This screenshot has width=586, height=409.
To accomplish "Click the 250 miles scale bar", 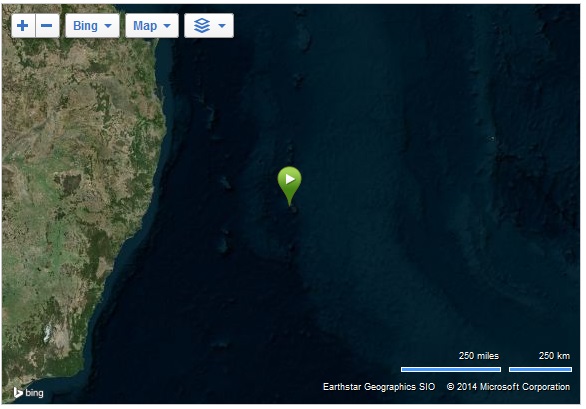I will 451,369.
